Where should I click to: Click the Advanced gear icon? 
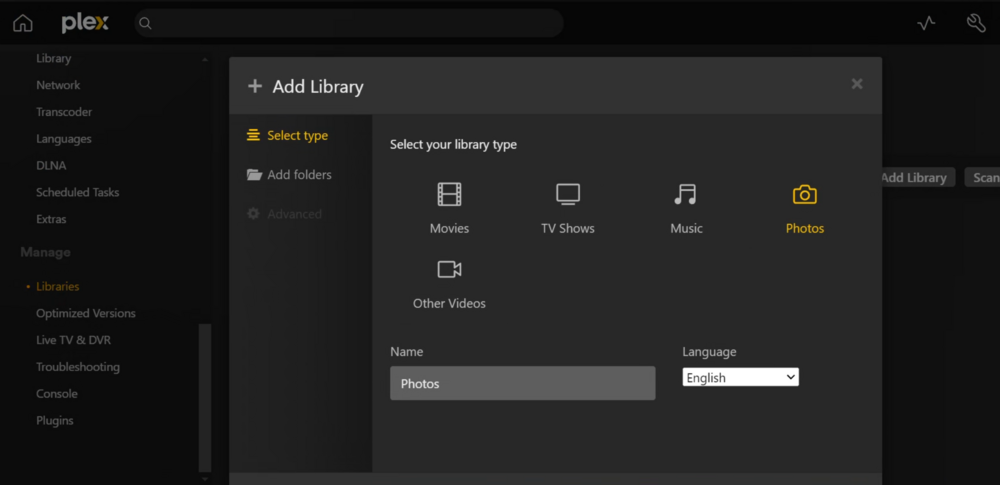(253, 214)
